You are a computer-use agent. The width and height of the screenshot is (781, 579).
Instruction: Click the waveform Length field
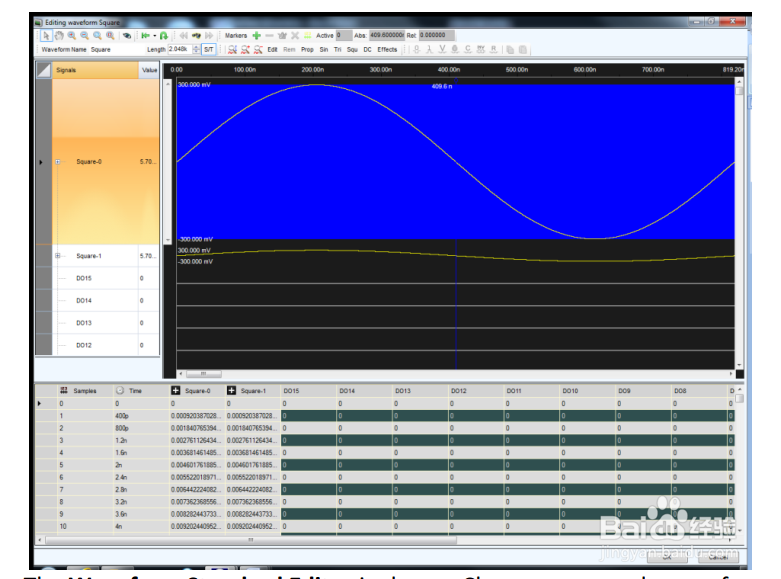click(x=179, y=49)
